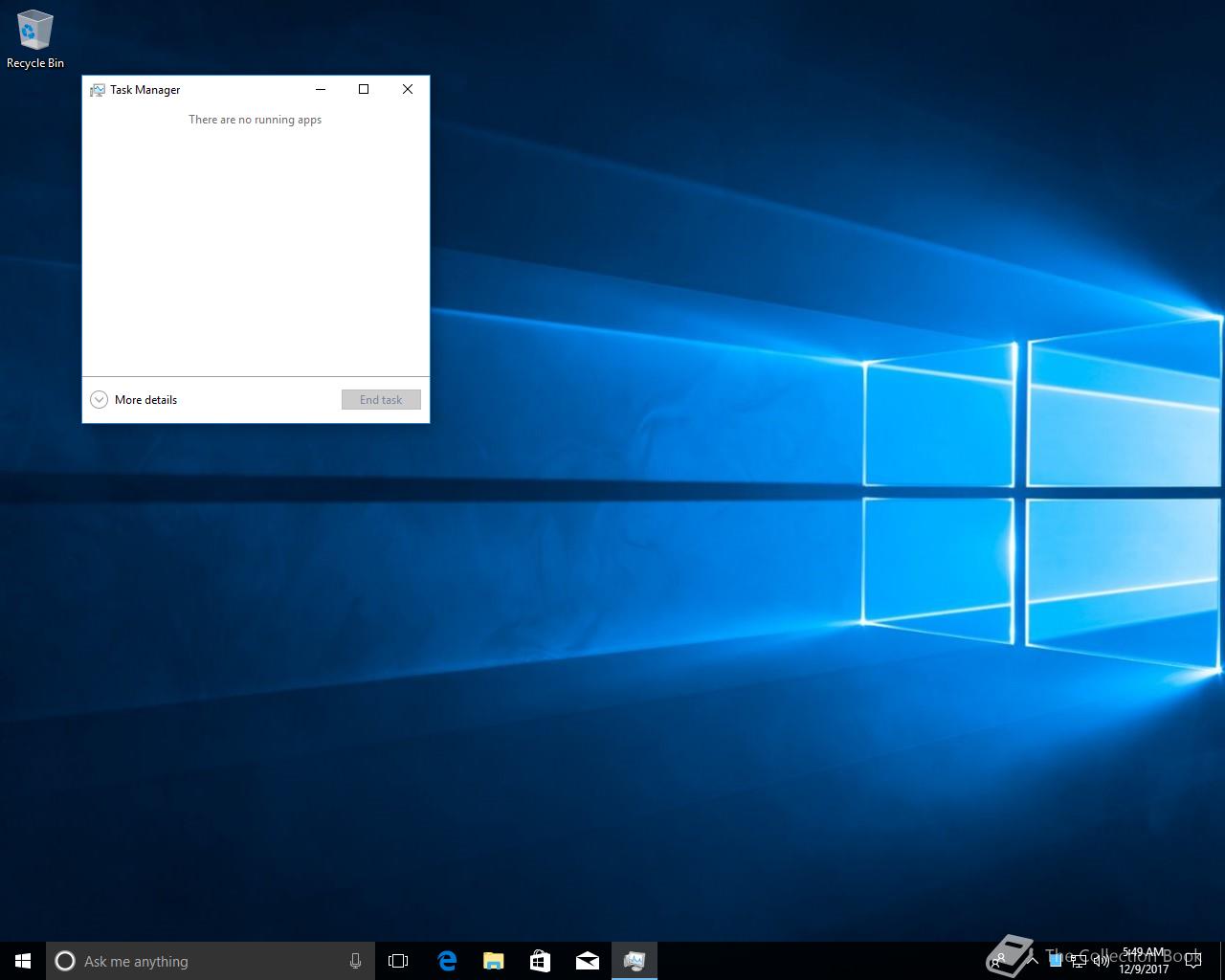Select Task Manager taskbar button
The image size is (1225, 980).
634,961
